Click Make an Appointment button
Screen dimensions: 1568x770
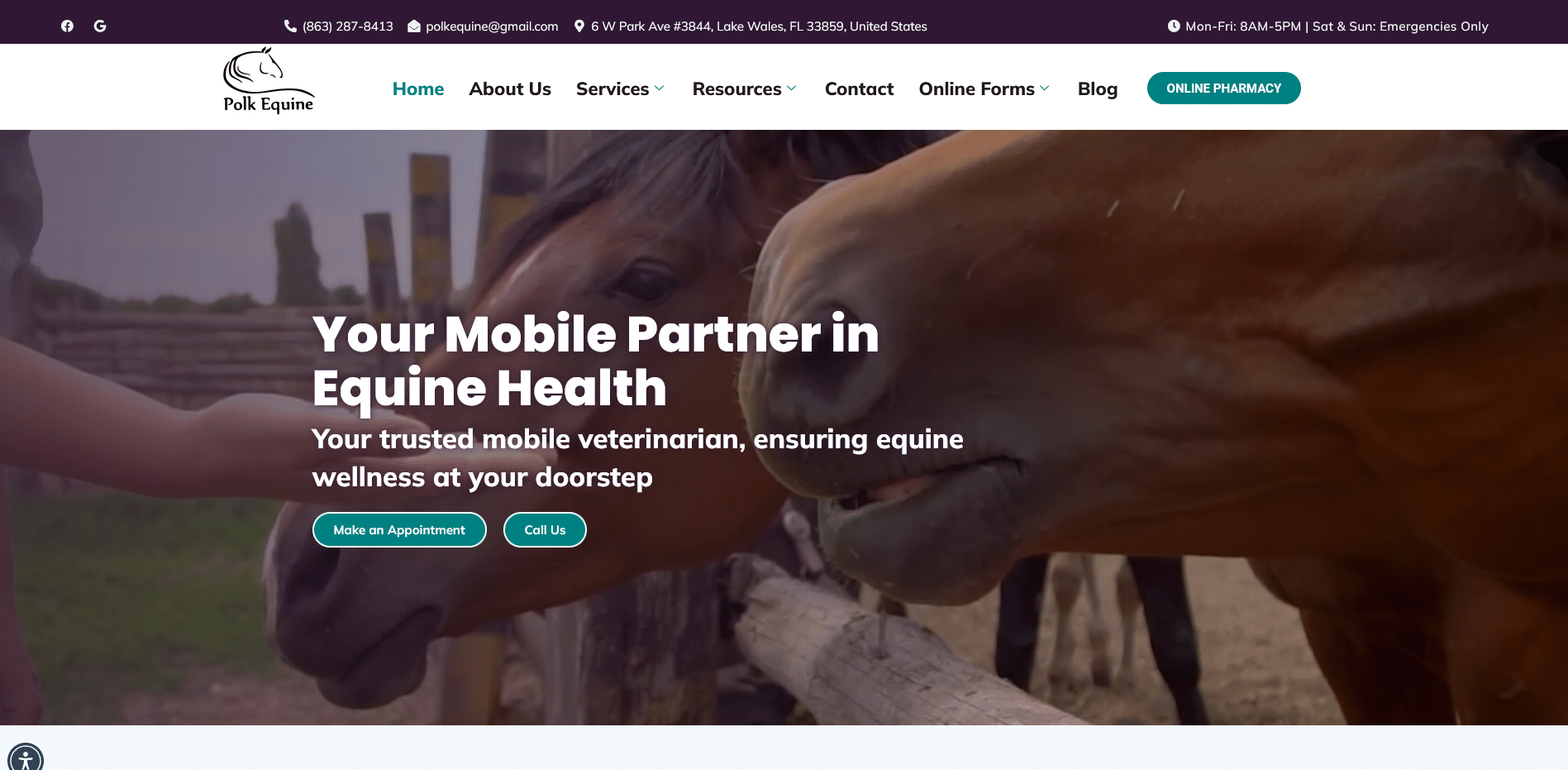coord(399,529)
